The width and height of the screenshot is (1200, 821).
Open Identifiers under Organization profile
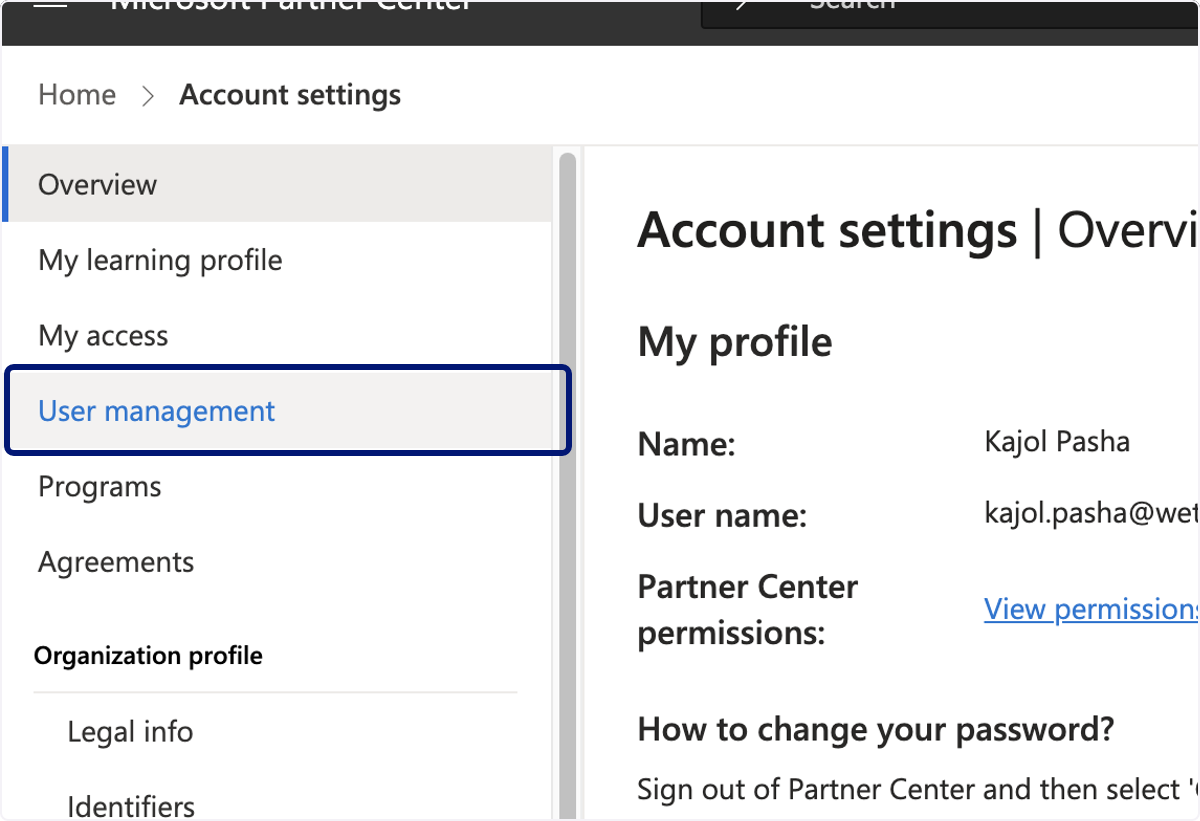tap(131, 806)
